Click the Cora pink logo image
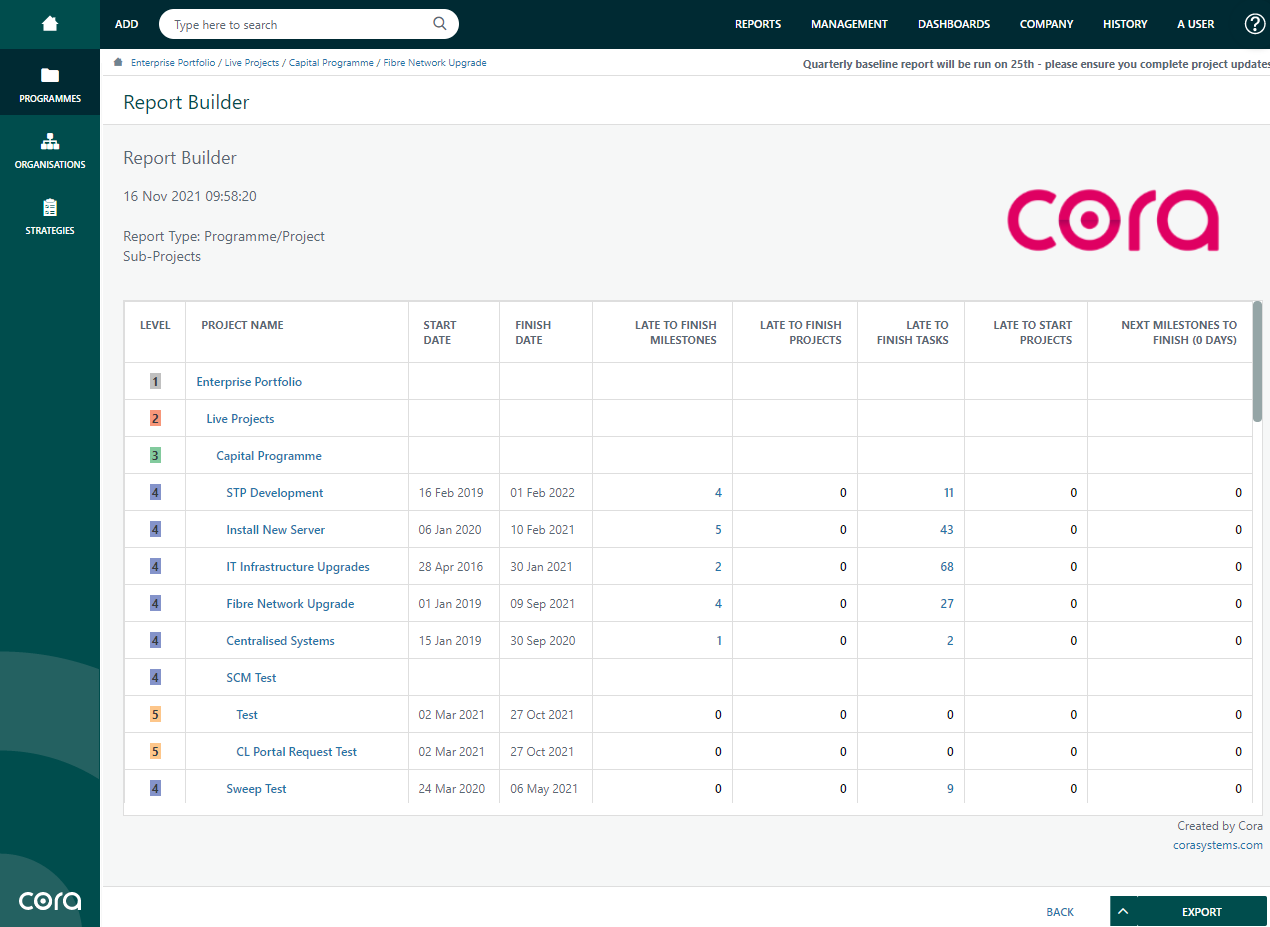 1112,219
